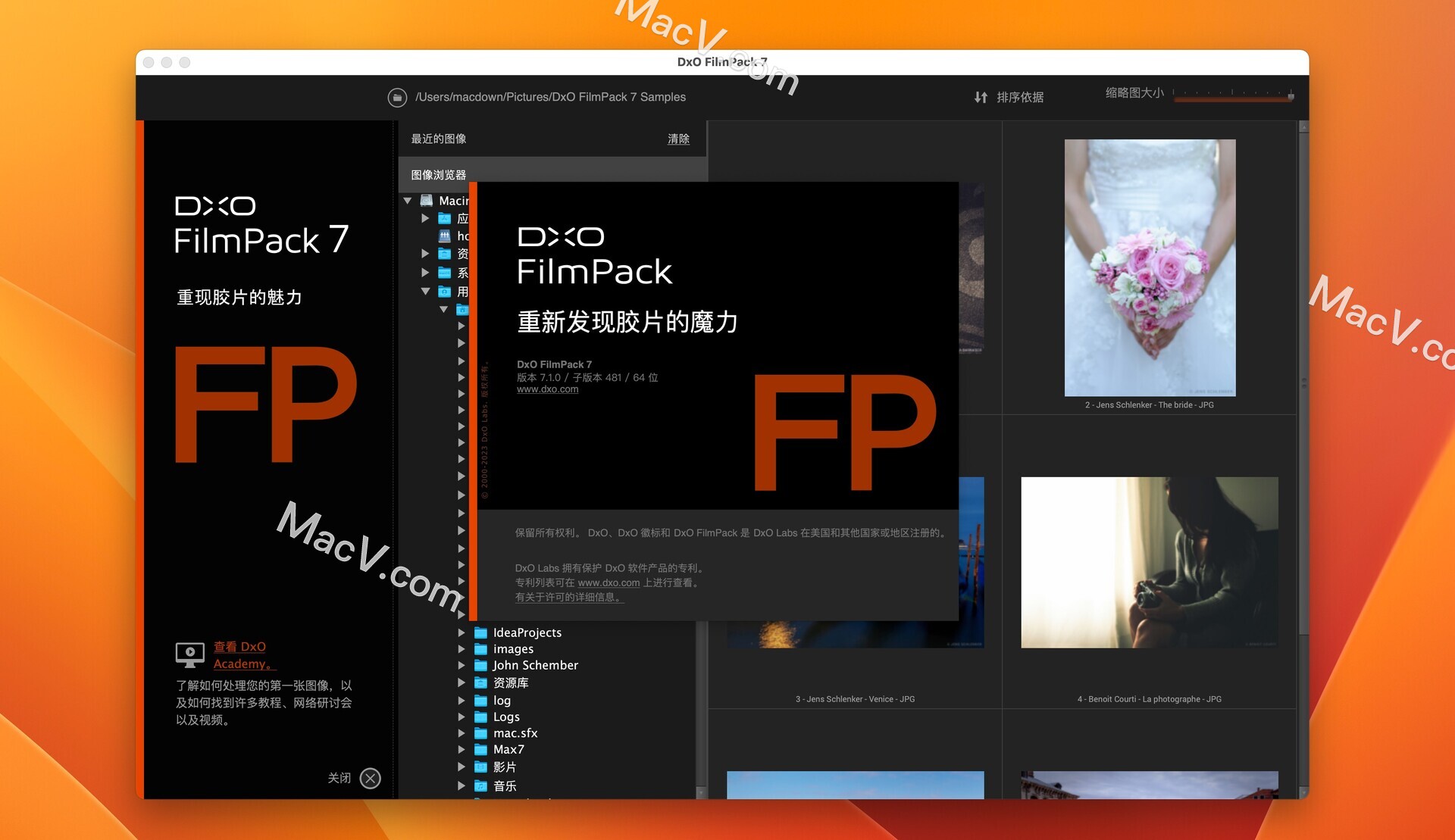
Task: Select the log folder icon
Action: [480, 701]
